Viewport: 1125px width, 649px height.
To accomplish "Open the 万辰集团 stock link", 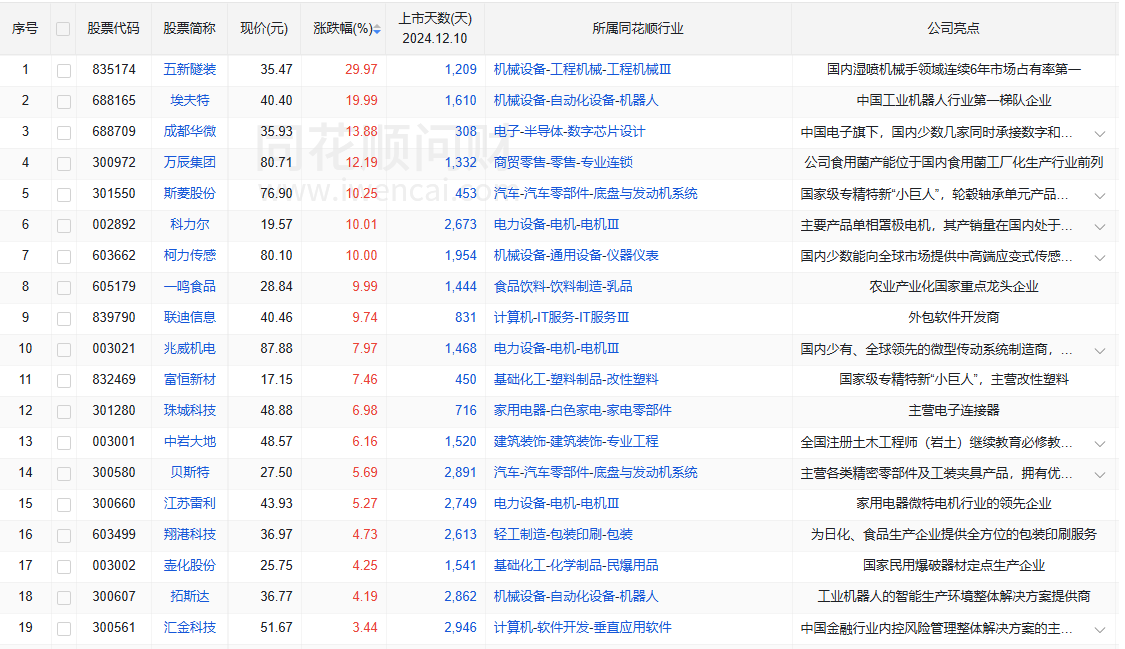I will point(189,162).
